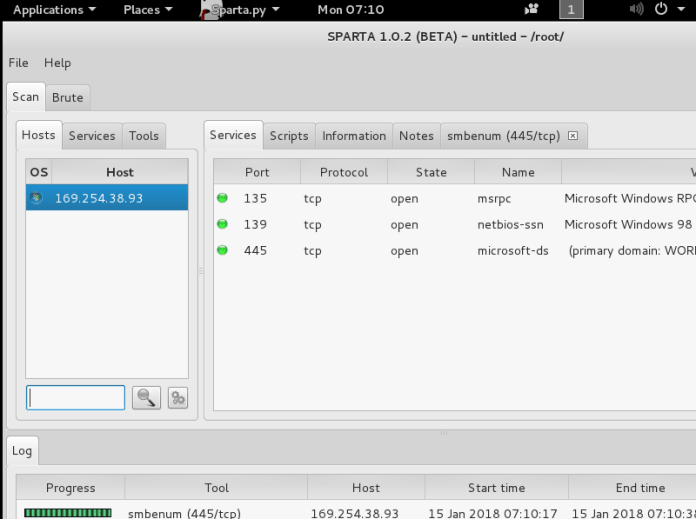Click the OS icon beside host 169.254.38.93

coord(37,198)
